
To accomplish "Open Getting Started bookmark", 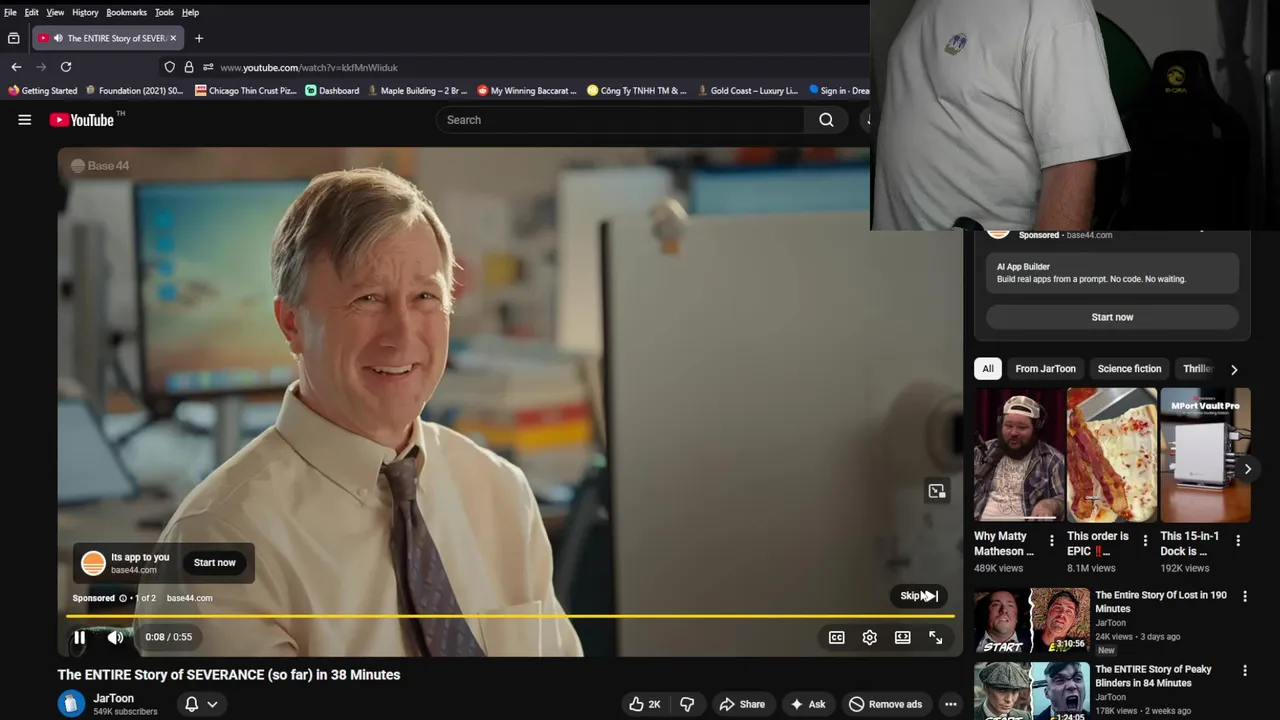I will coord(42,90).
